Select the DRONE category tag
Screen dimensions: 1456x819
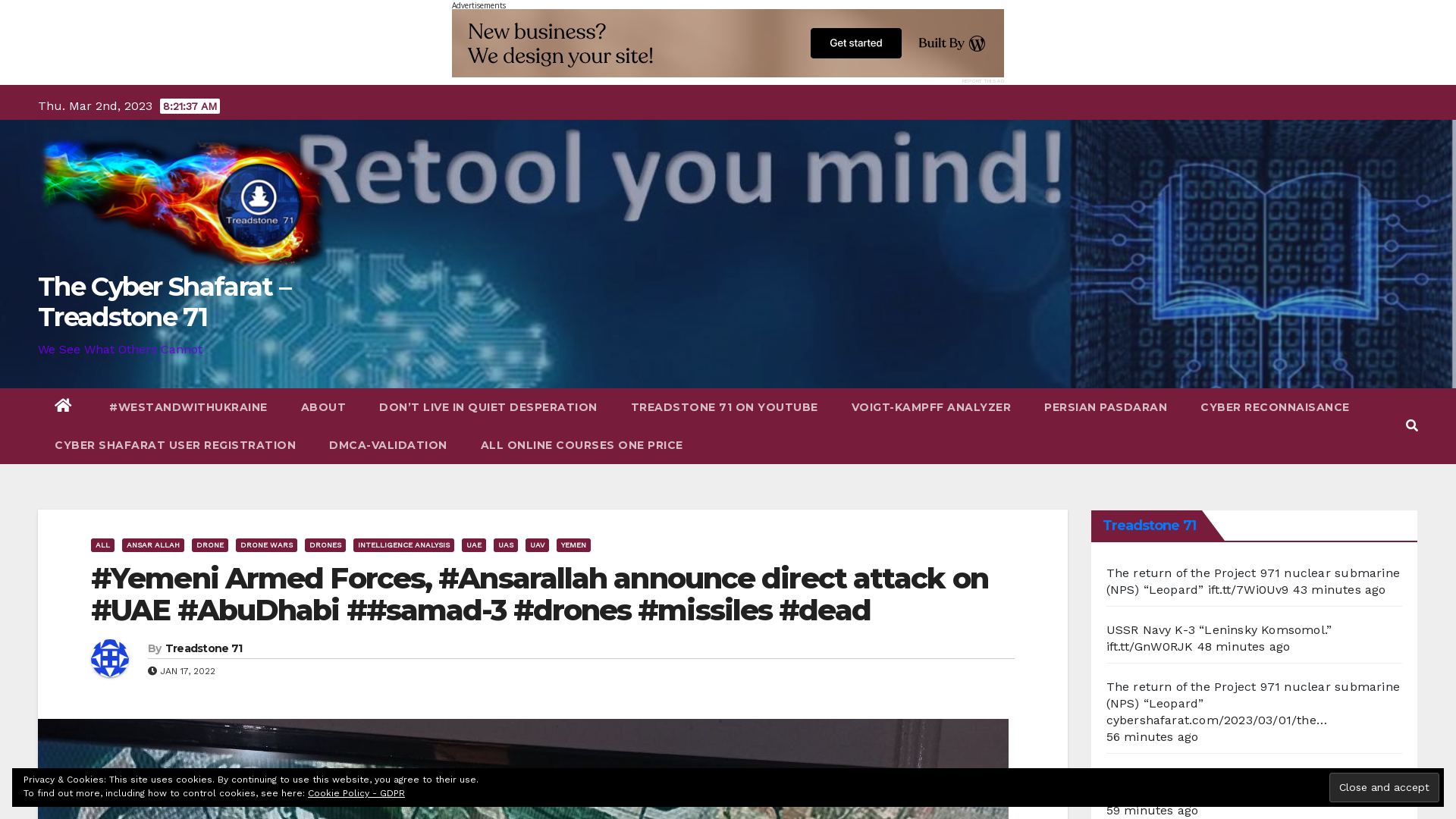click(210, 545)
